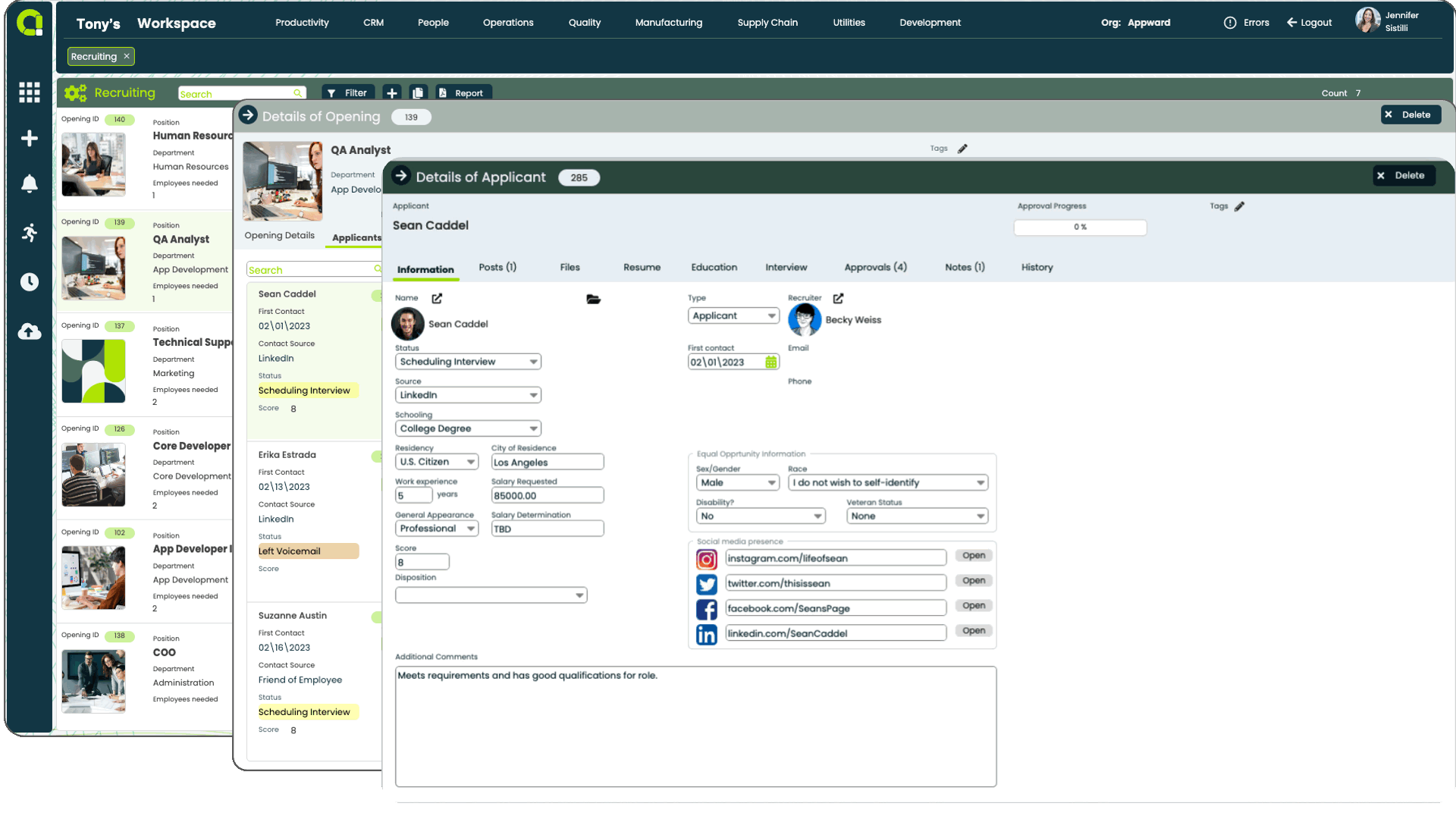Viewport: 1456px width, 819px height.
Task: Click the LinkedIn icon
Action: click(707, 635)
